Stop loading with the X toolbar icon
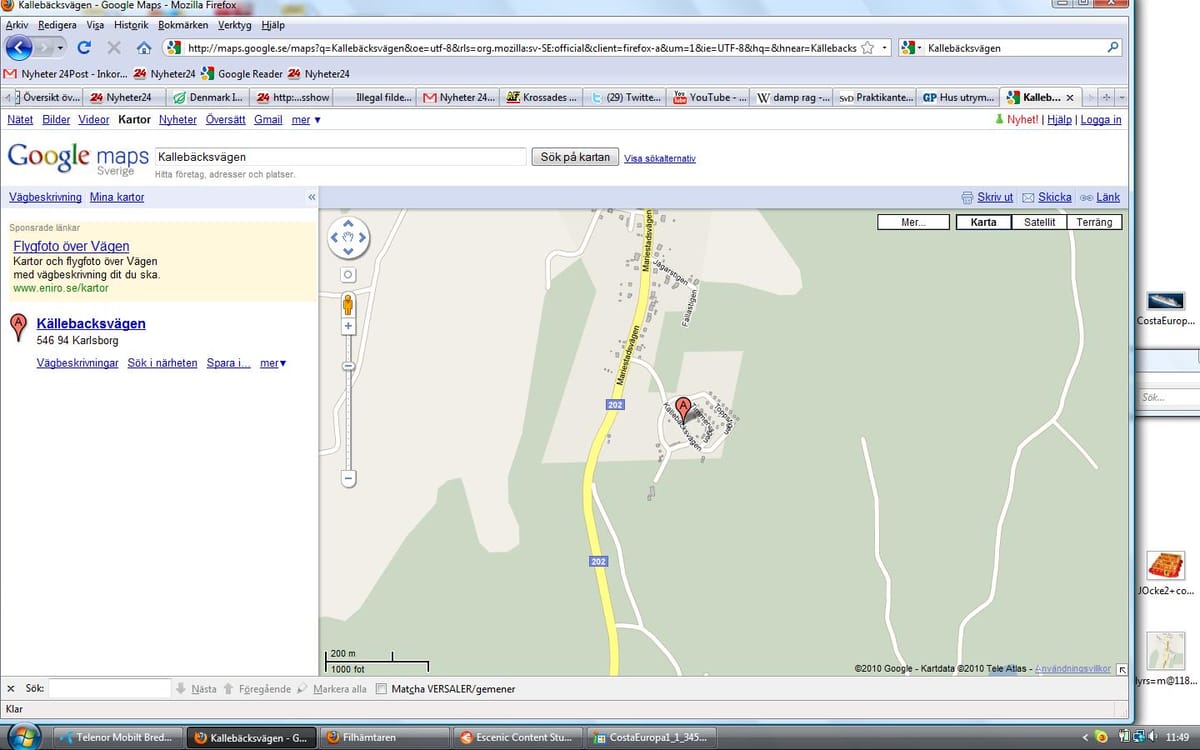Viewport: 1200px width, 750px height. (113, 47)
